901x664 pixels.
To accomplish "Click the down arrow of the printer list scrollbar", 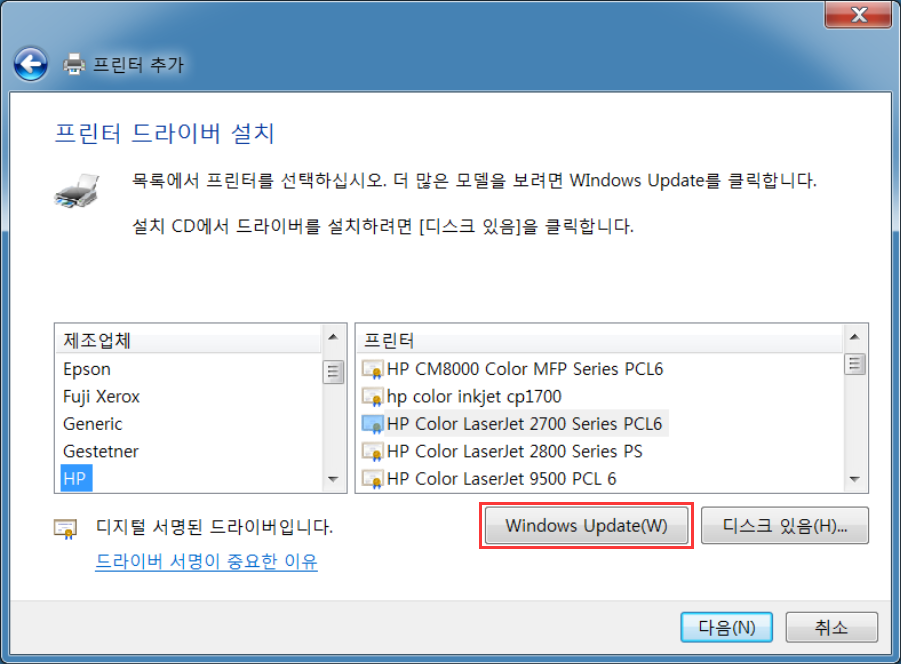I will tap(854, 479).
